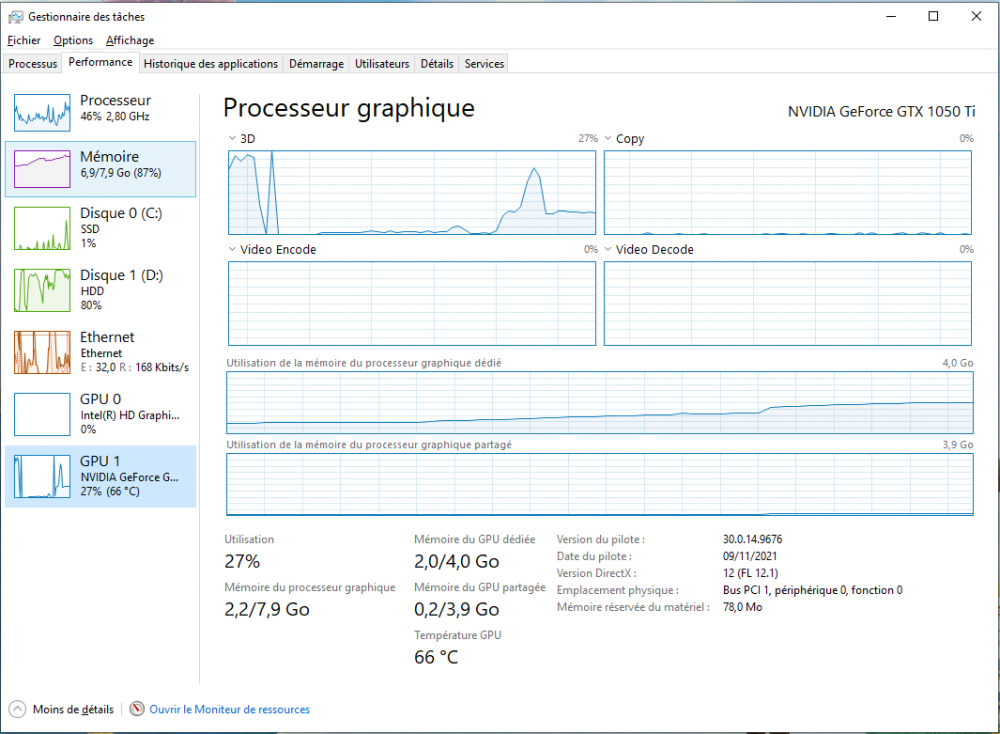Select the Mémoire usage graph item
The image size is (1000, 734).
coord(100,168)
